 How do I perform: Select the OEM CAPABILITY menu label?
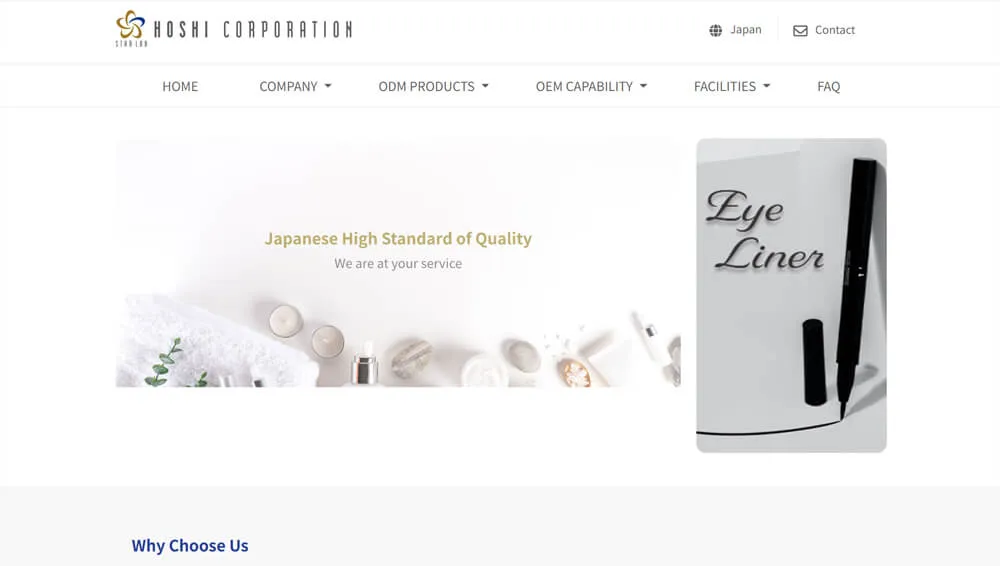coord(584,86)
